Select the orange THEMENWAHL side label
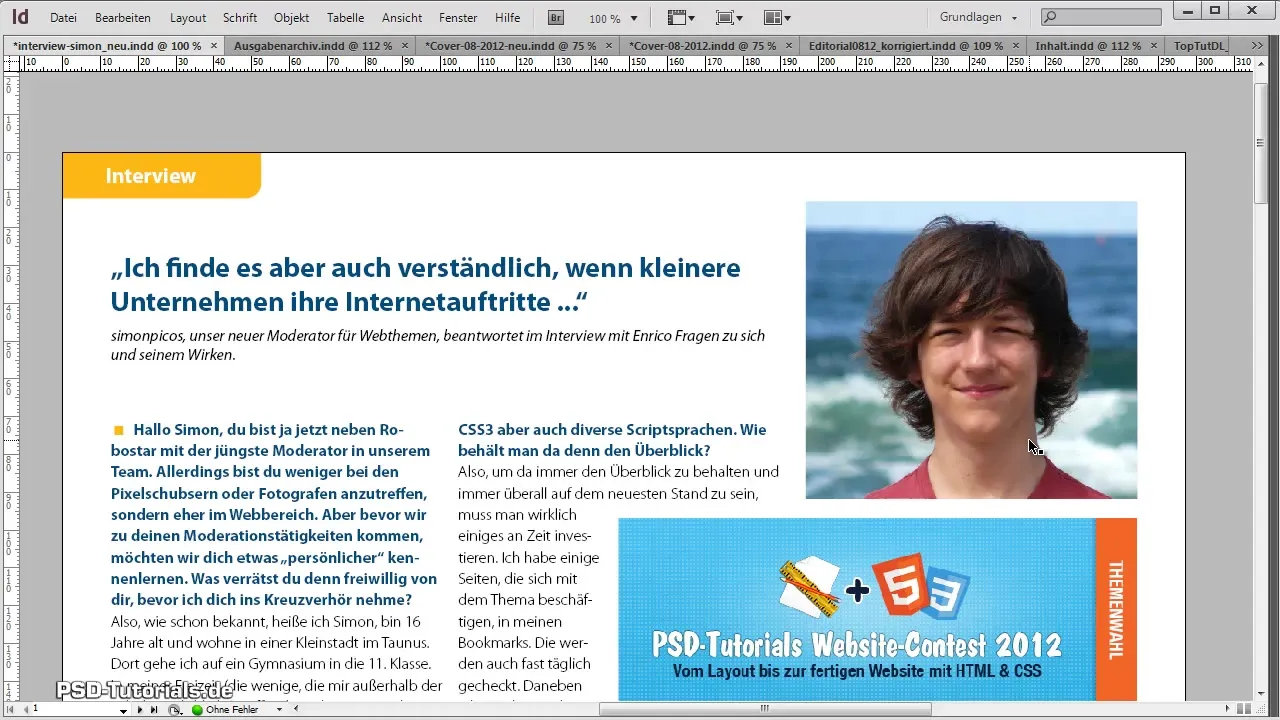 (1116, 609)
